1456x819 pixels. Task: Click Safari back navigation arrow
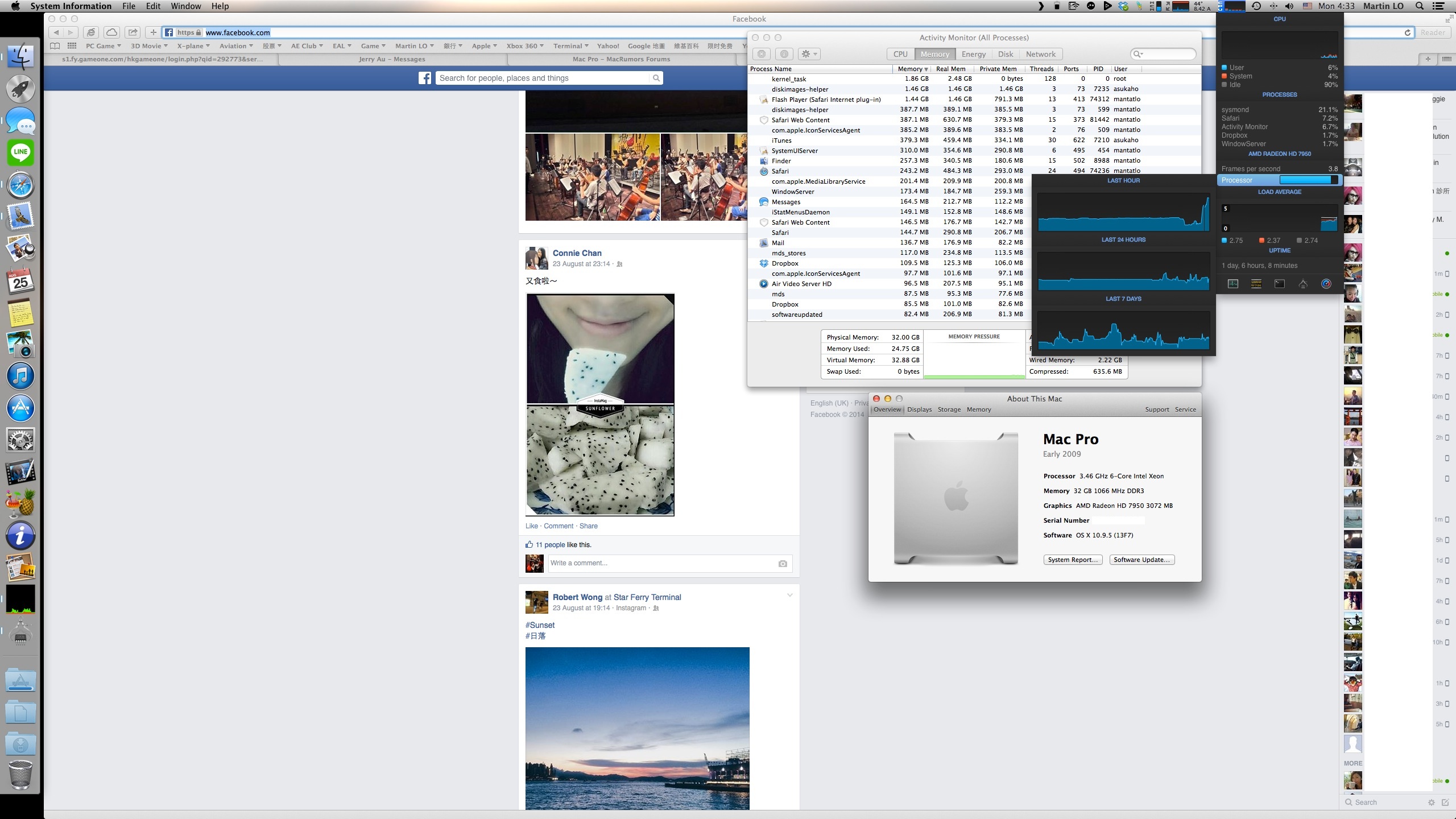pyautogui.click(x=56, y=32)
